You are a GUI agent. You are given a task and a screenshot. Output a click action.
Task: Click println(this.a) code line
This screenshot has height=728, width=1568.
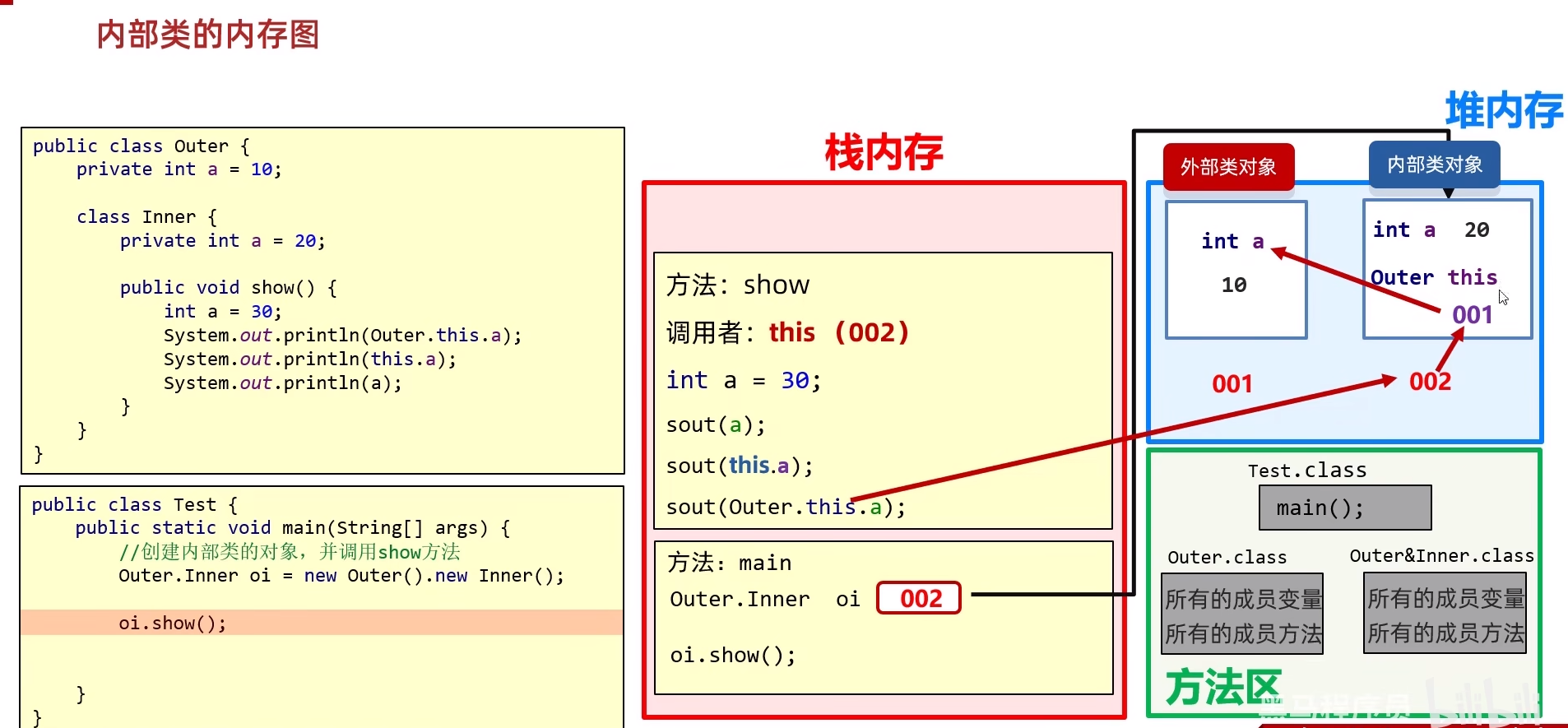[310, 359]
